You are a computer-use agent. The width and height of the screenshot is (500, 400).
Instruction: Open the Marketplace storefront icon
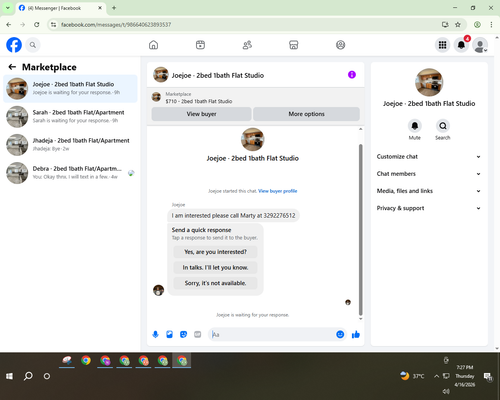tap(294, 45)
